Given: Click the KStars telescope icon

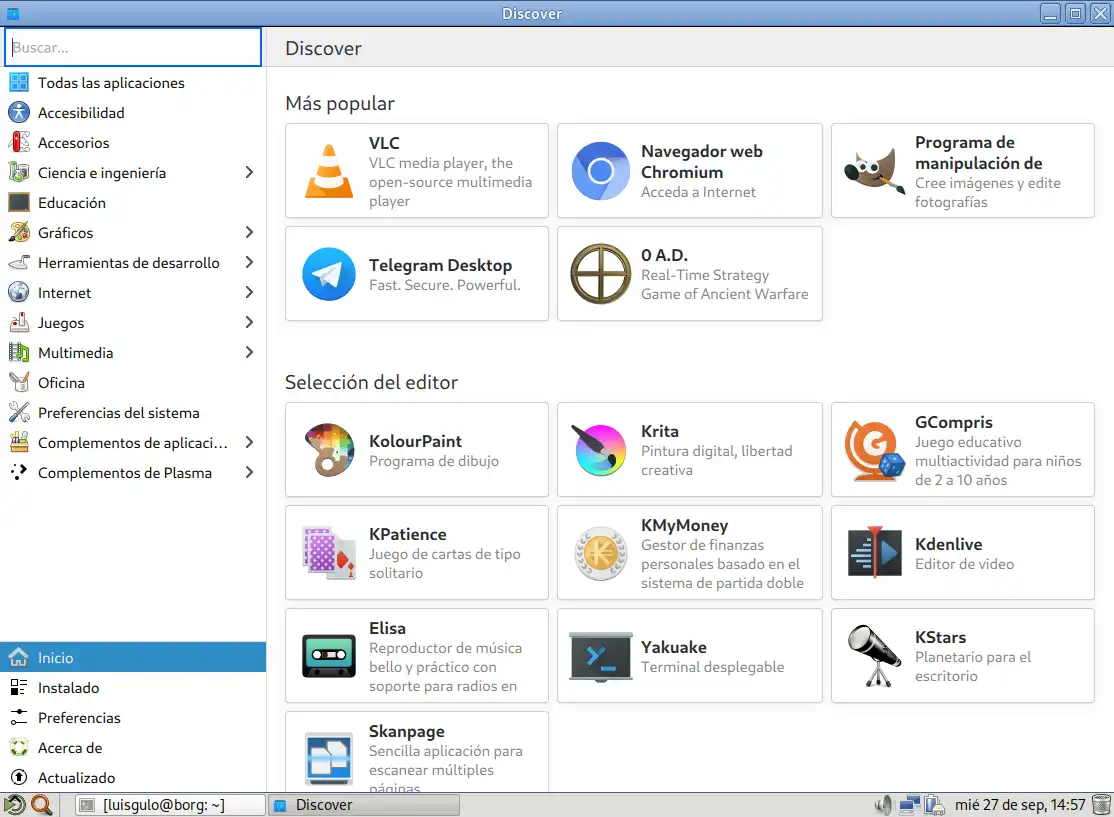Looking at the screenshot, I should (x=874, y=656).
